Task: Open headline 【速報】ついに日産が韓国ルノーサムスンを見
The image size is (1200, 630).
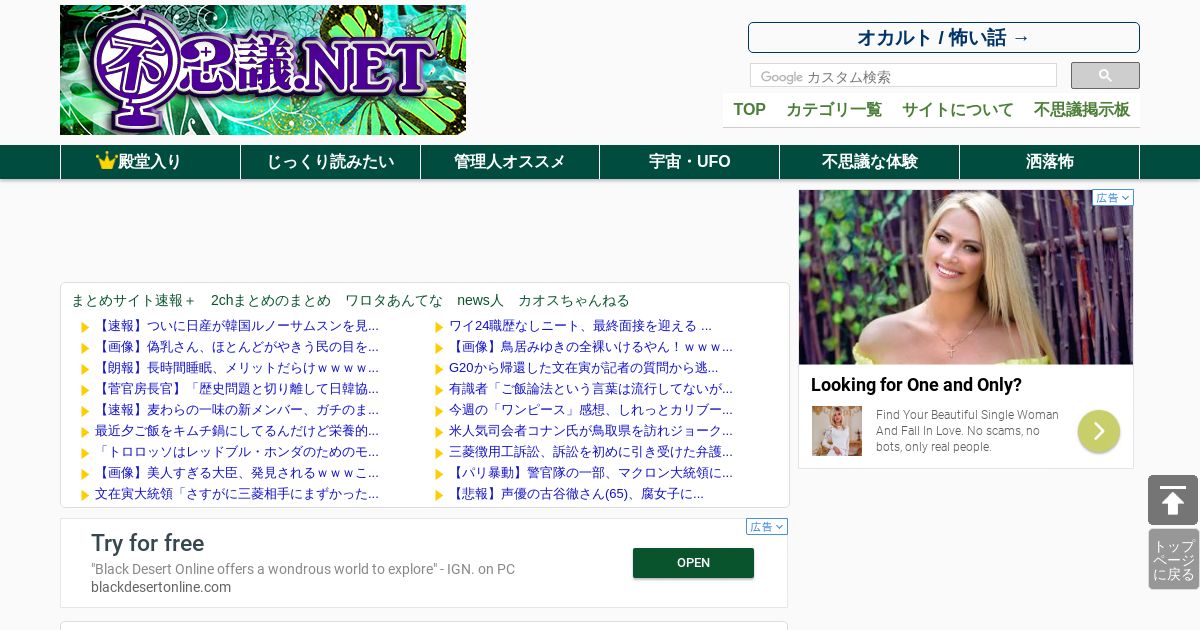Action: 237,326
